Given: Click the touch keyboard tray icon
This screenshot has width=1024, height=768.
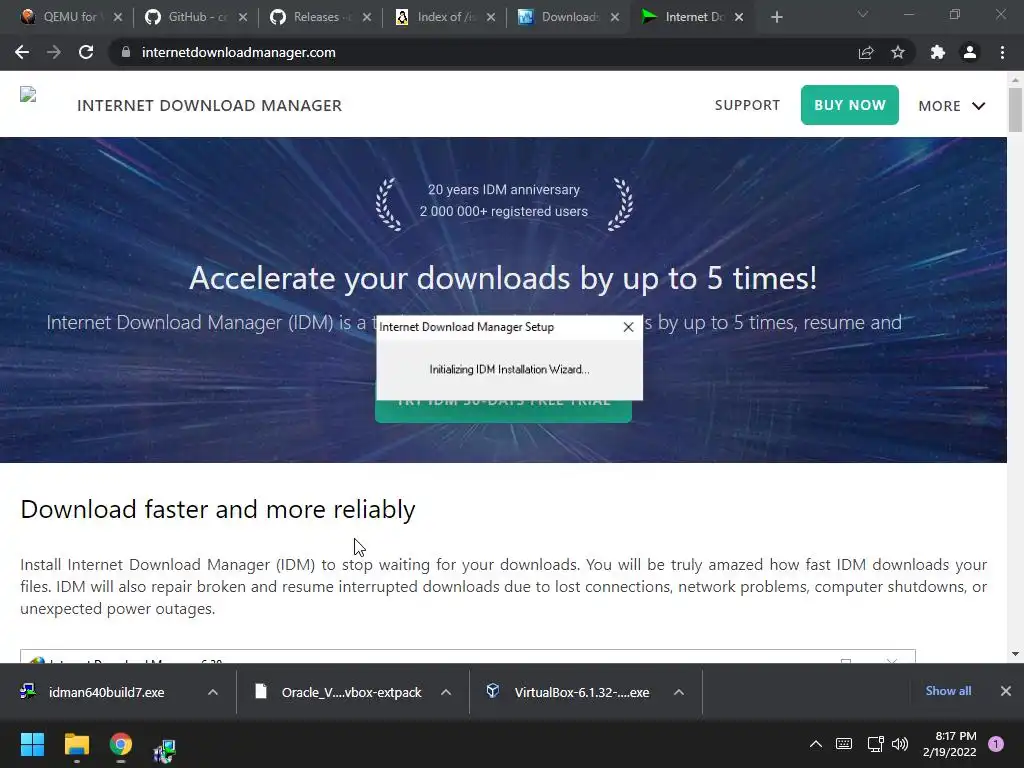Looking at the screenshot, I should pyautogui.click(x=844, y=744).
